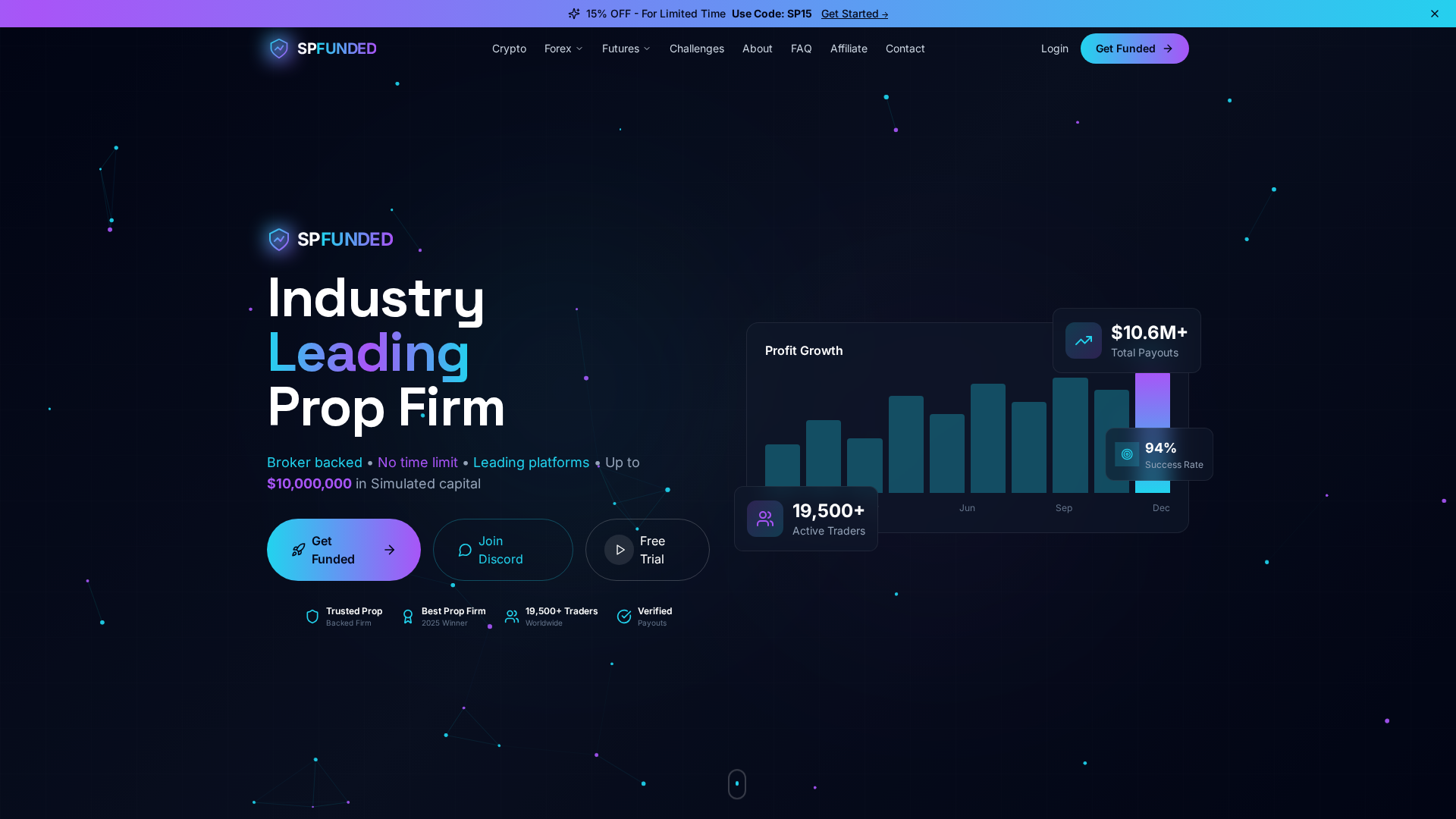Click the play icon next to Free Trial
The width and height of the screenshot is (1456, 819).
tap(619, 550)
